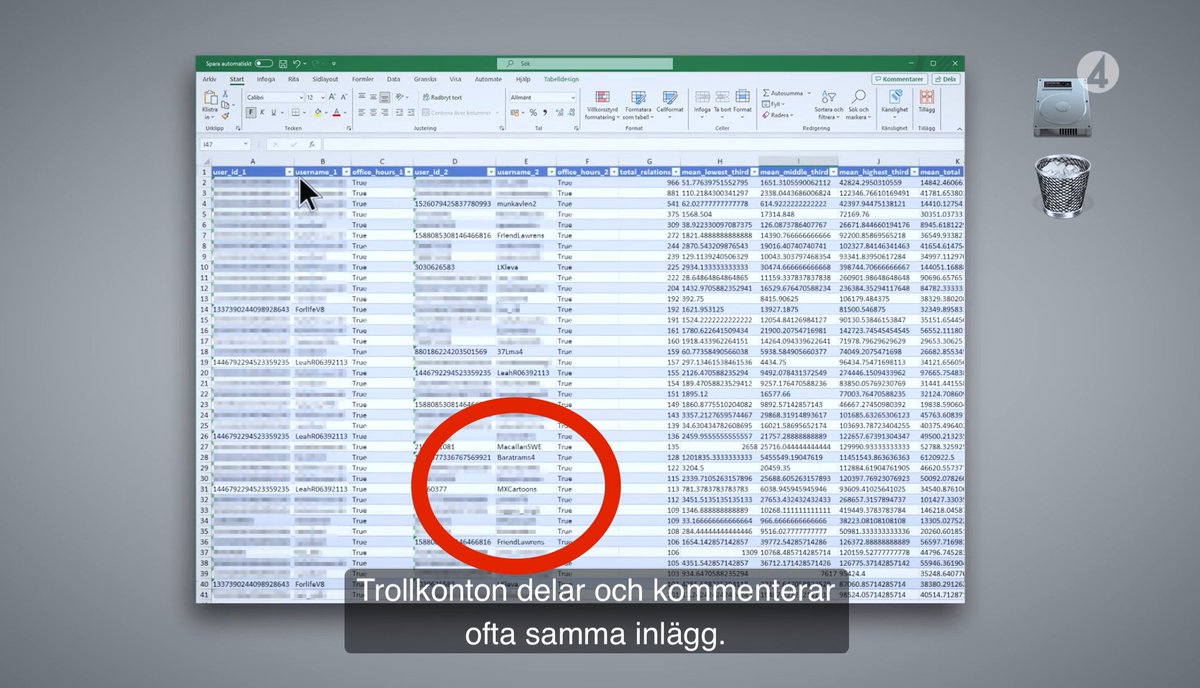Switch to the Sidlayout tab
This screenshot has height=688, width=1200.
[x=325, y=79]
